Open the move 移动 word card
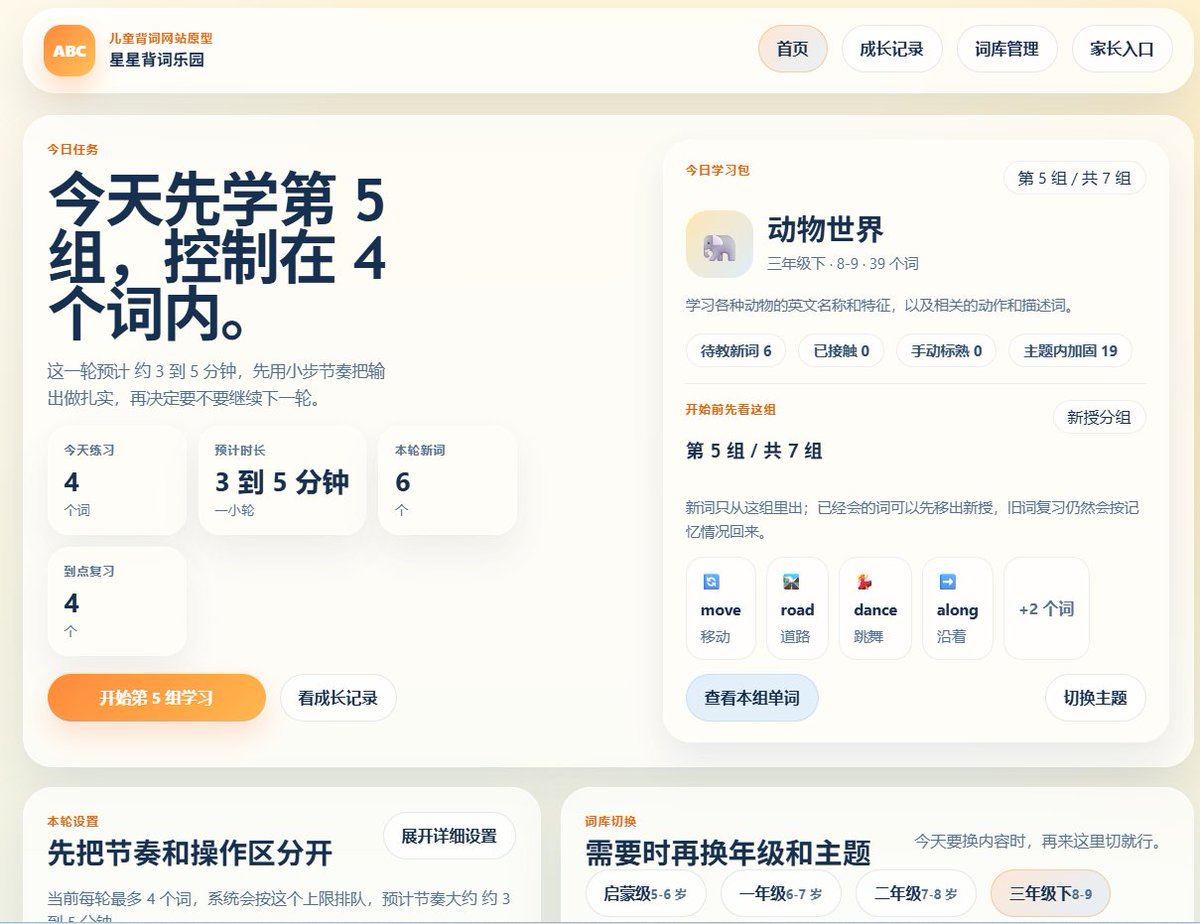This screenshot has height=924, width=1200. (721, 608)
